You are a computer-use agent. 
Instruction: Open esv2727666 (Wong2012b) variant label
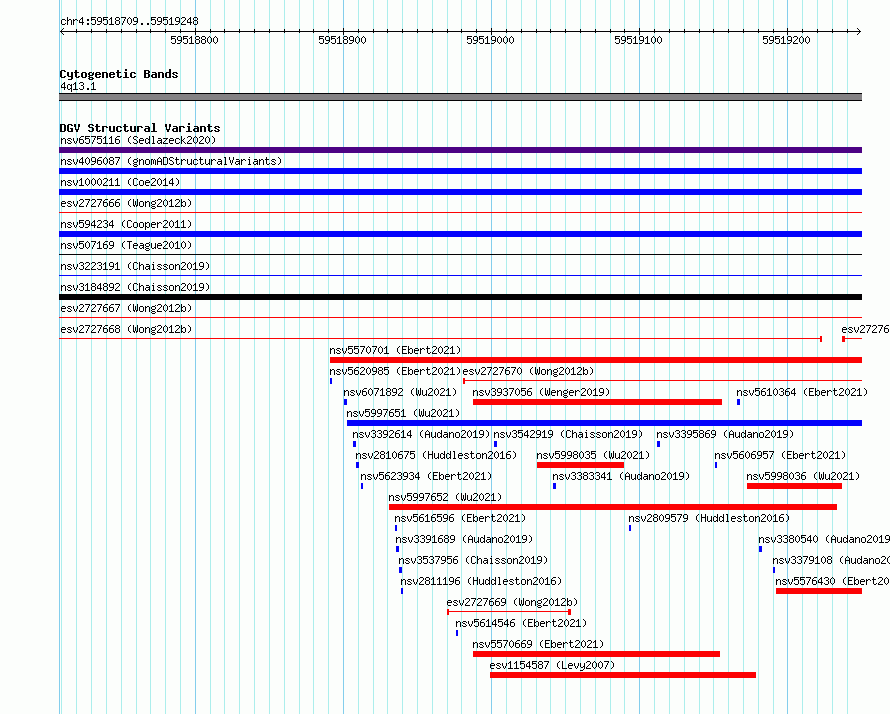[x=126, y=203]
